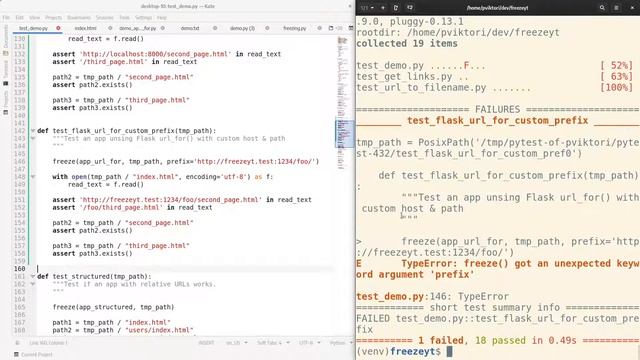
Task: Open the Help menu in Kate
Action: point(162,18)
